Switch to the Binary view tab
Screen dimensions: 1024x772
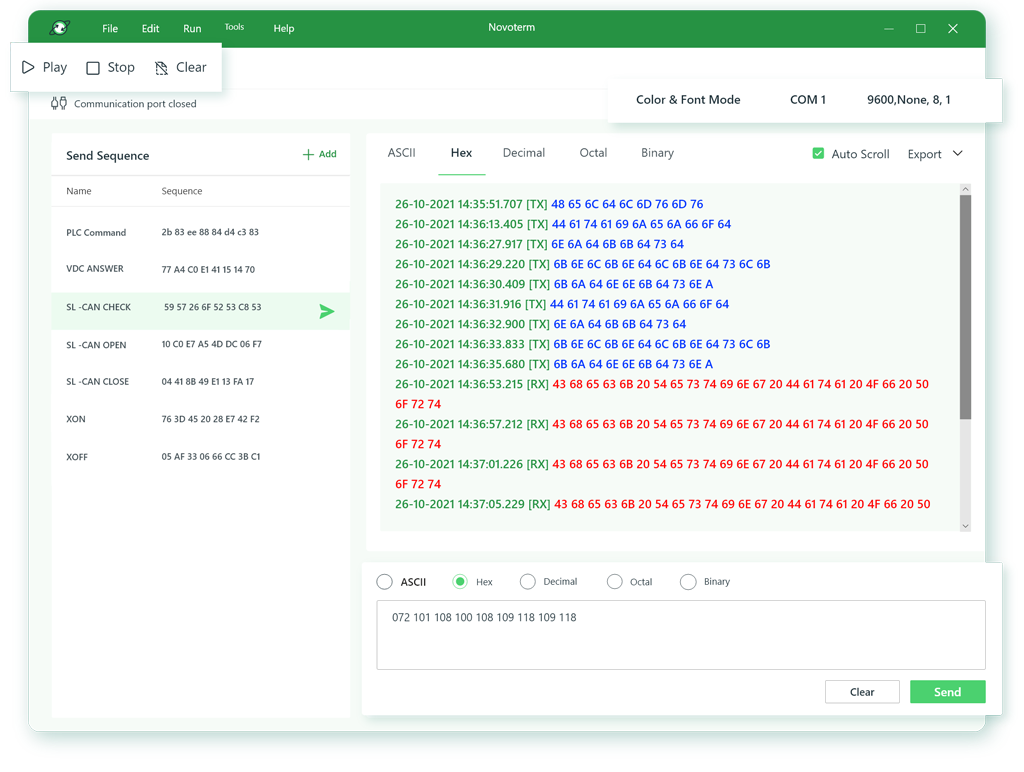pyautogui.click(x=657, y=153)
